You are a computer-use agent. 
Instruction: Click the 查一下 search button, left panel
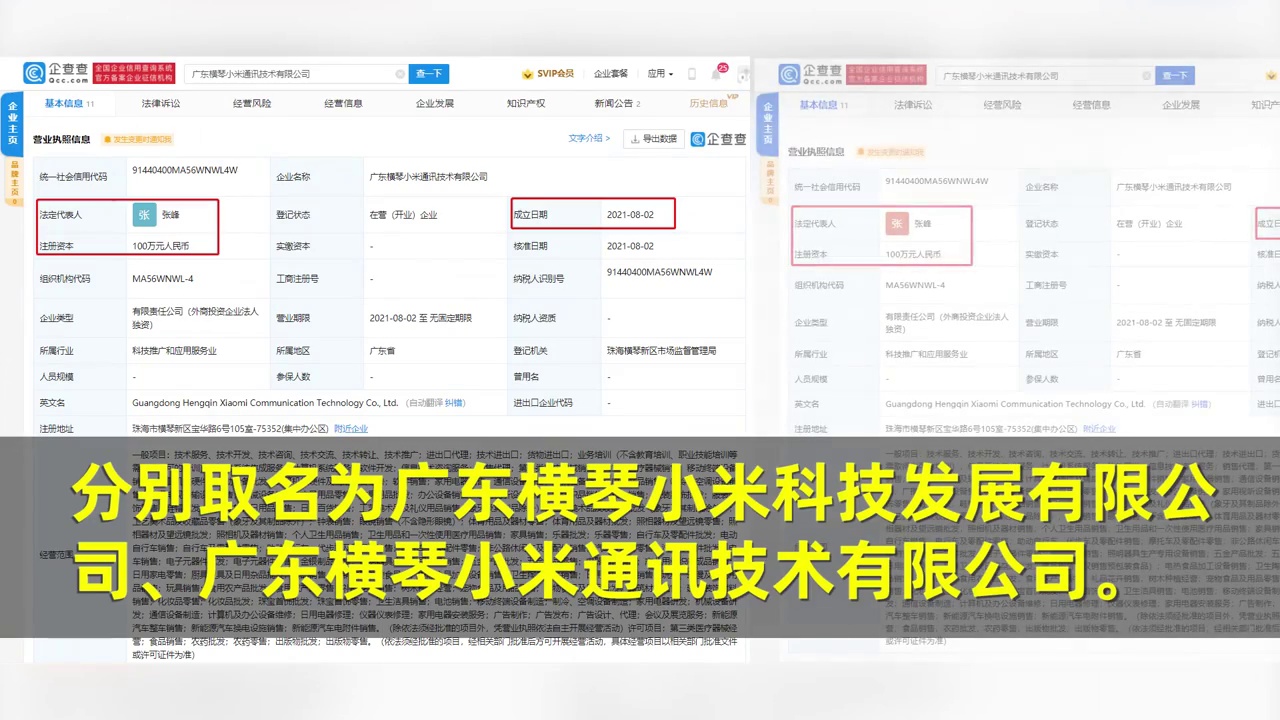click(x=429, y=74)
